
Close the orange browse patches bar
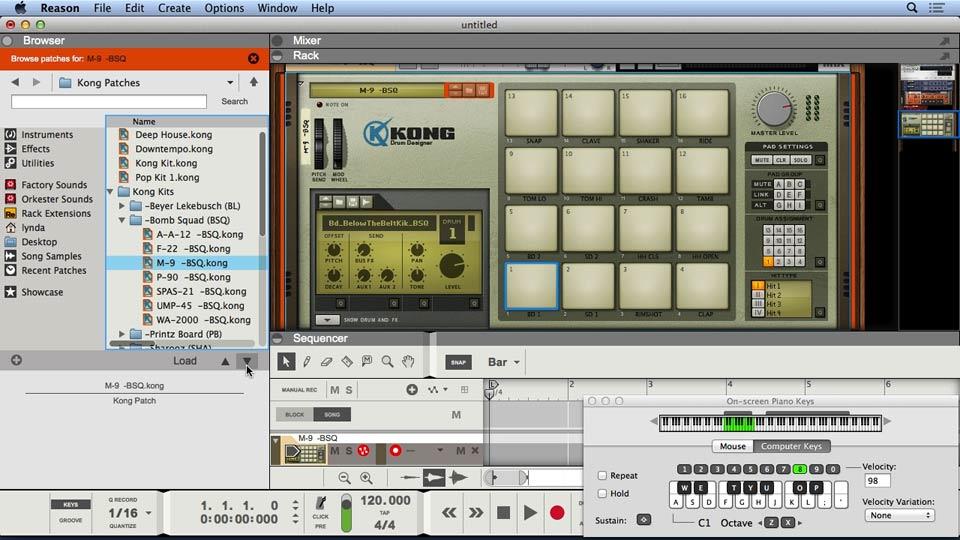[x=253, y=58]
